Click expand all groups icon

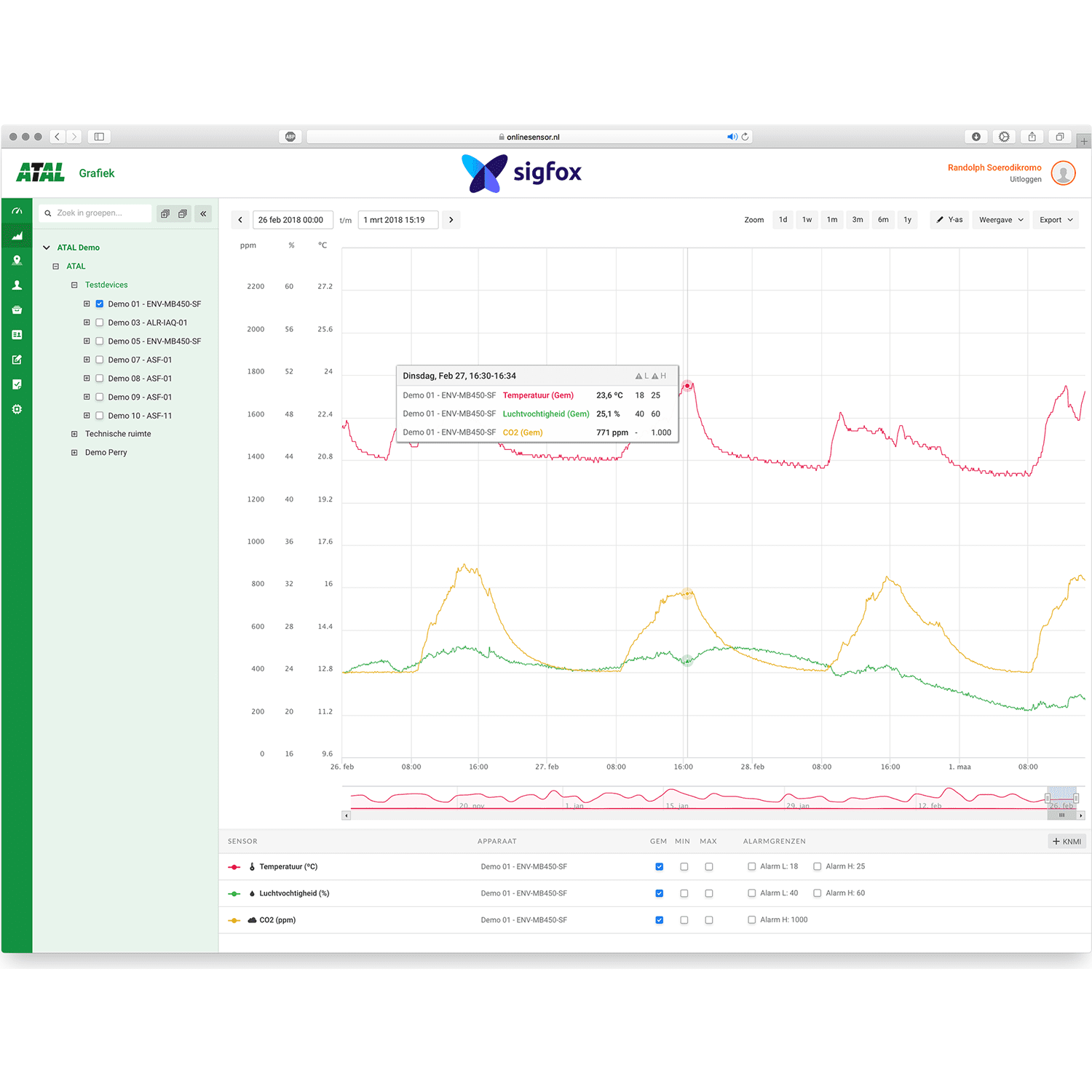[x=165, y=213]
